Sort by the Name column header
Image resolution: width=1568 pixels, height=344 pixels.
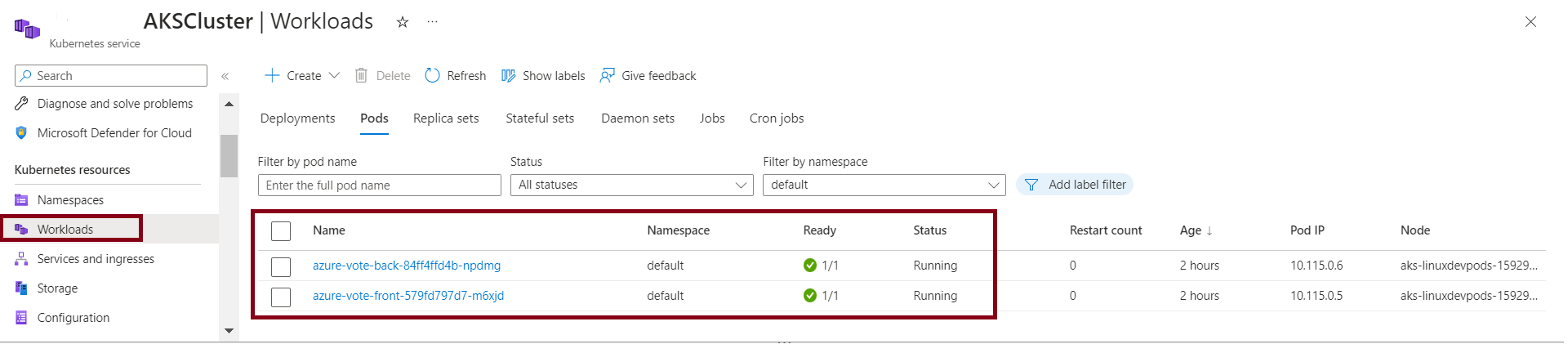pyautogui.click(x=329, y=230)
